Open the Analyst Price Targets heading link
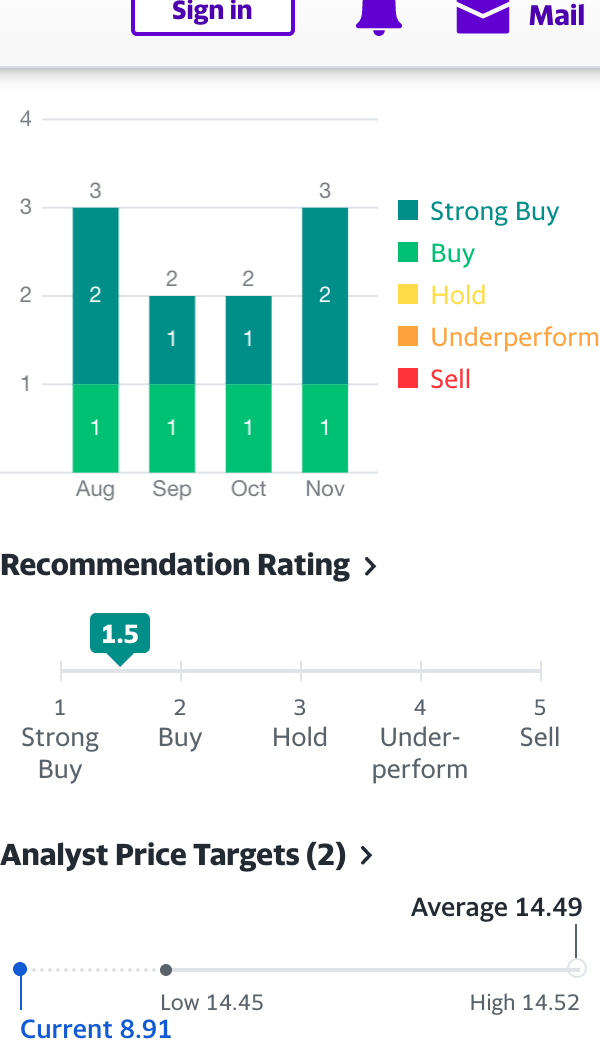The height and width of the screenshot is (1059, 600). click(x=173, y=856)
